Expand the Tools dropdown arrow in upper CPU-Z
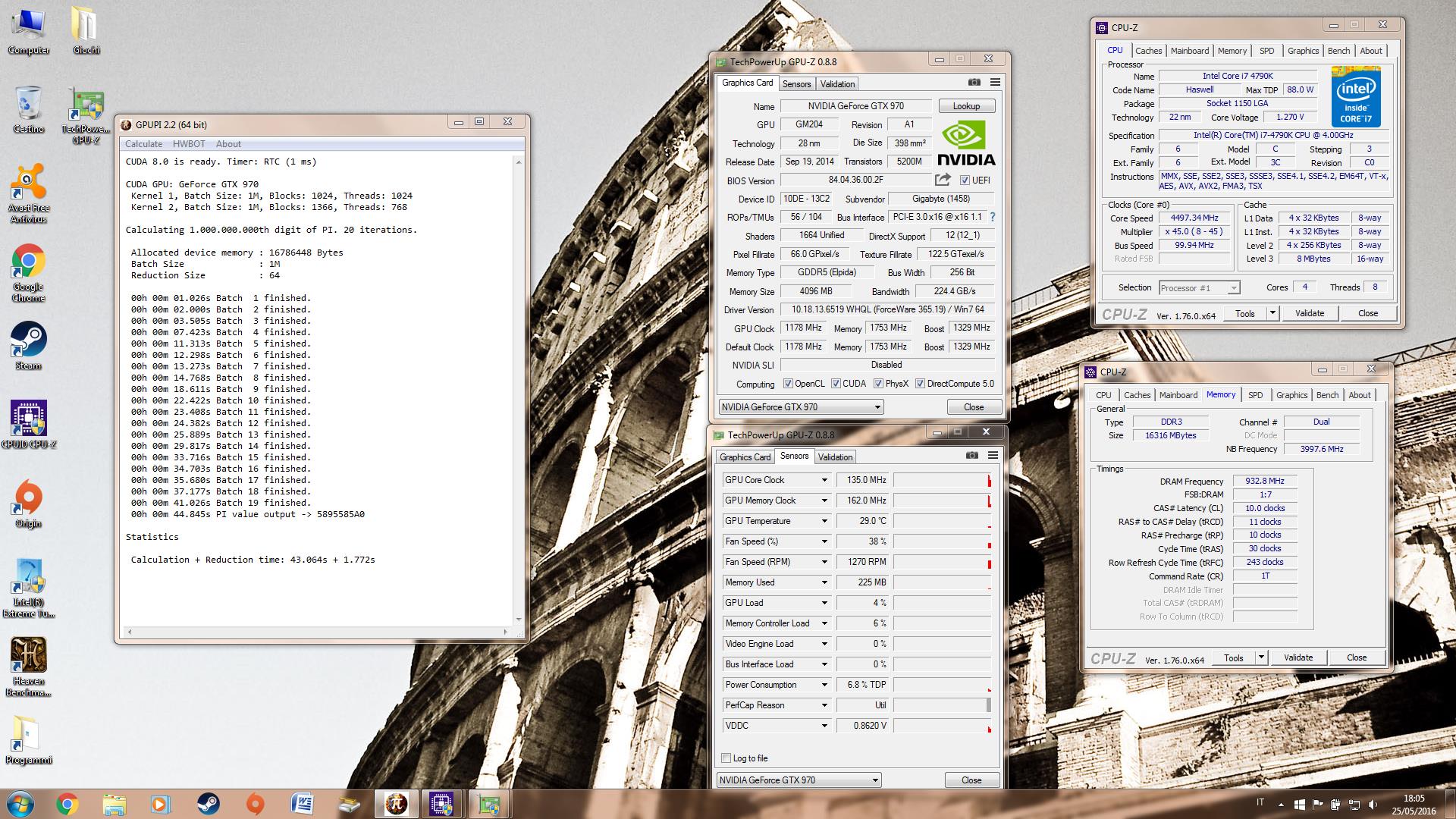This screenshot has width=1456, height=819. tap(1272, 313)
